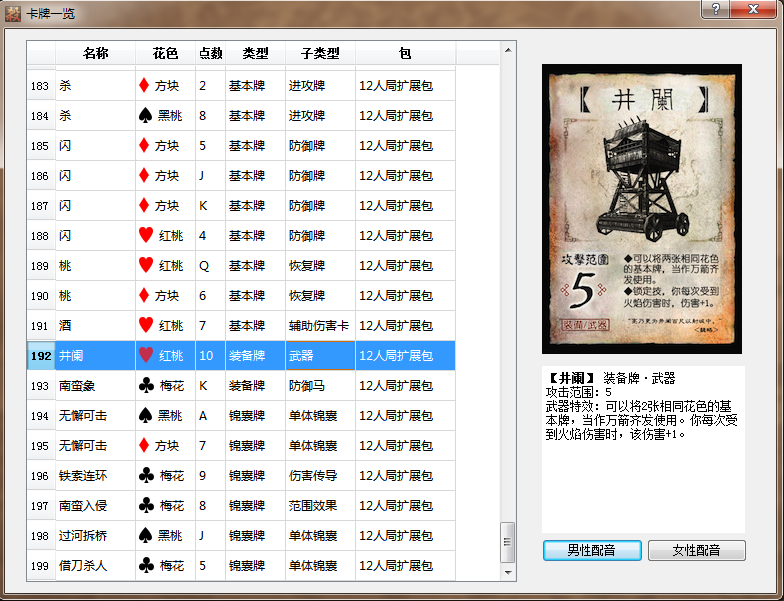The height and width of the screenshot is (601, 784).
Task: Click 12人局扩展包 in row 199
Action: point(396,566)
